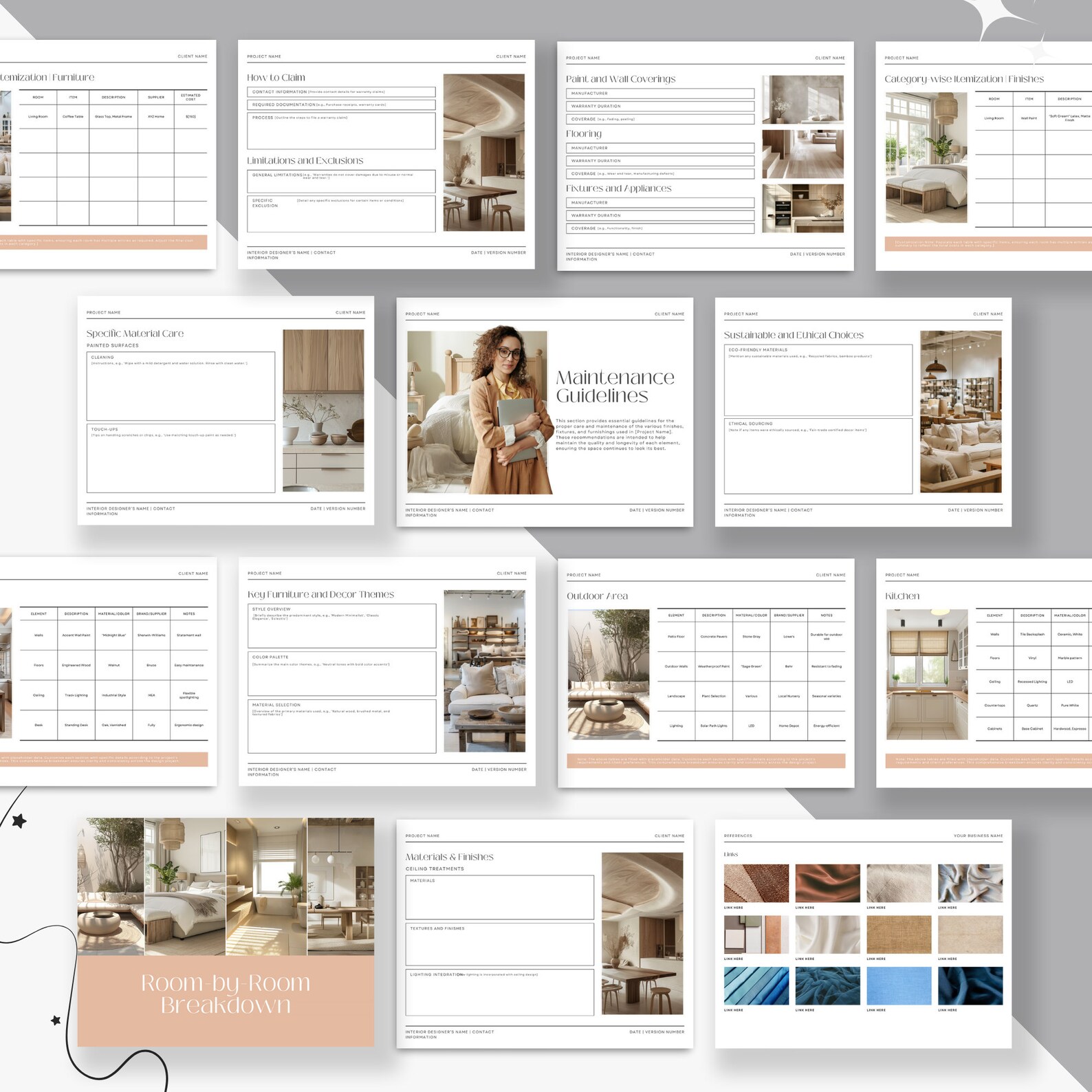Click the Solar Path Lights table cell

point(714,725)
